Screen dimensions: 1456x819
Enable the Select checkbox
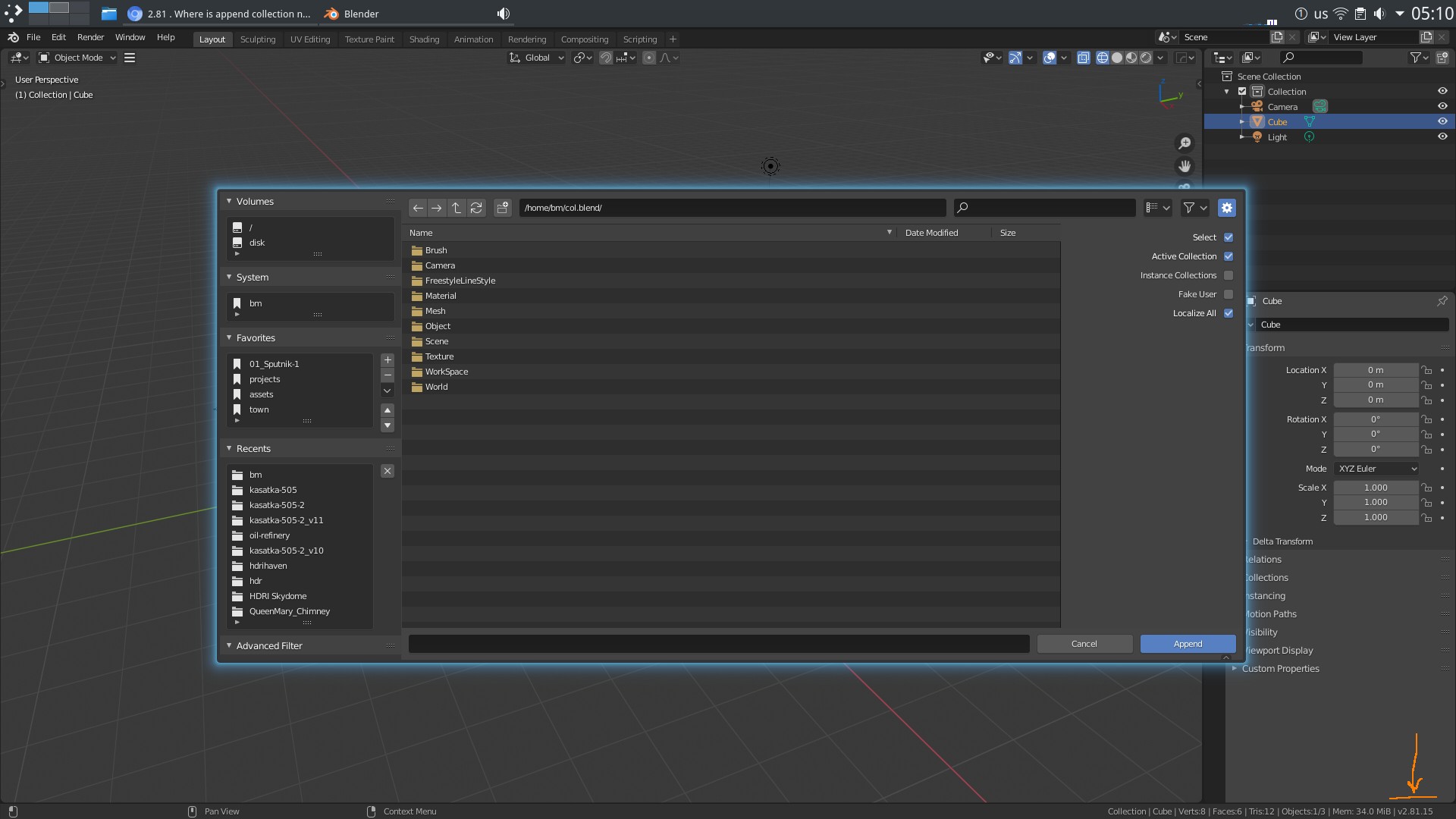coord(1228,237)
